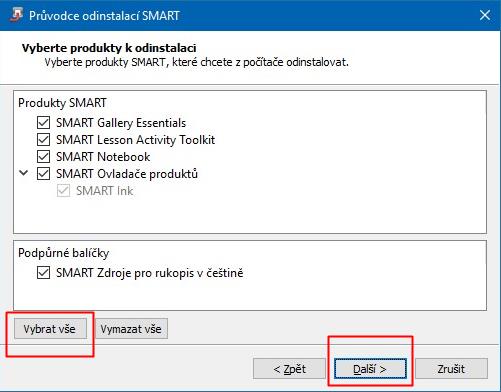Click the Vyberte produkty k odinstalaci heading
Image resolution: width=501 pixels, height=392 pixels.
109,48
